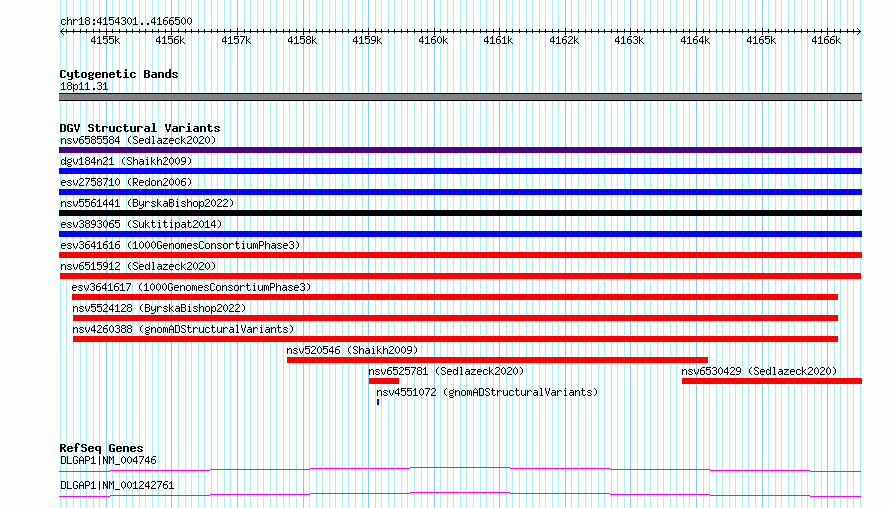Open variant dgv184n21 (Shaikh2009) label
The image size is (890, 508).
(x=126, y=161)
